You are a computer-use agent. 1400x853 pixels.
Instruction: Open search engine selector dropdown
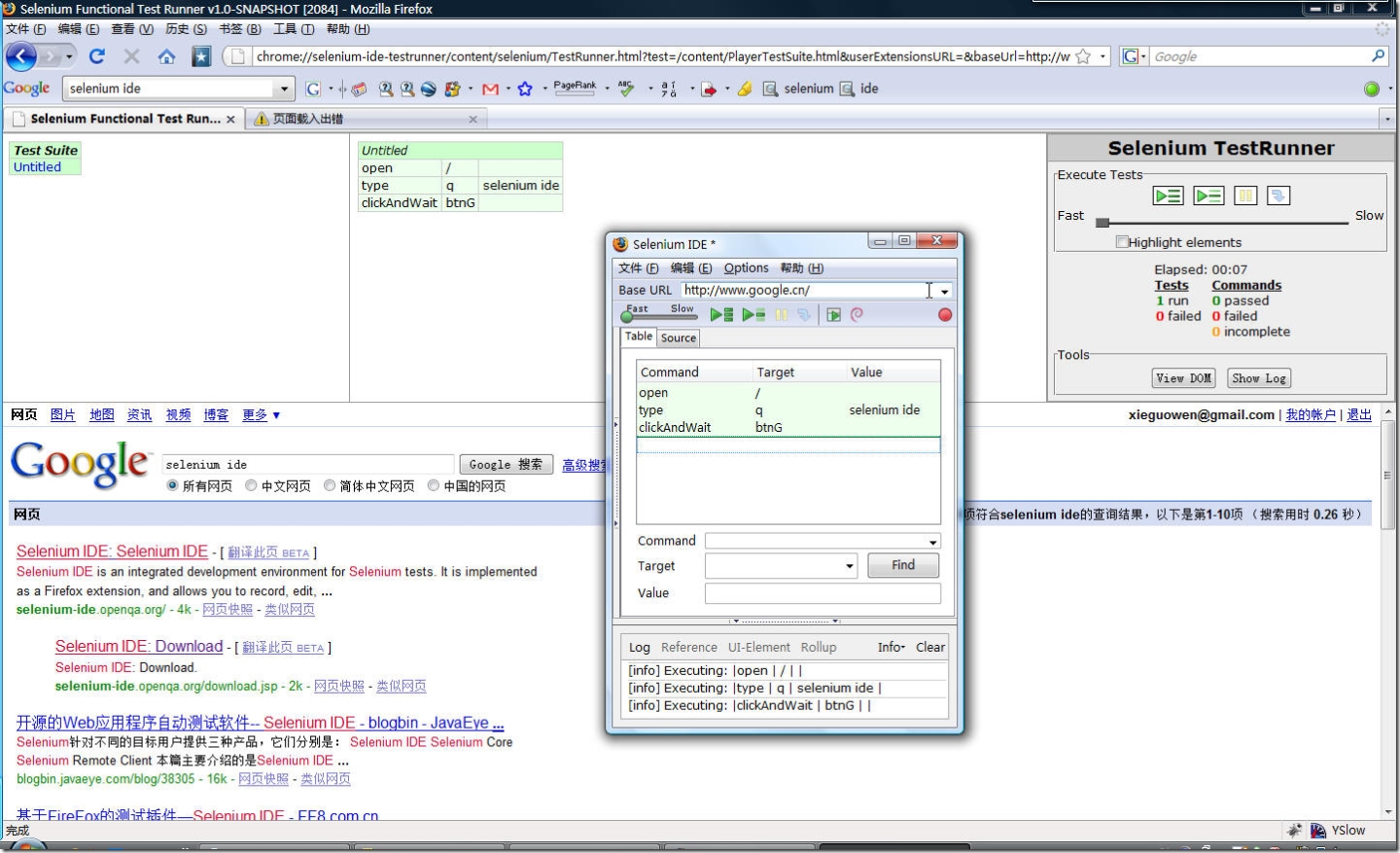click(x=1134, y=56)
